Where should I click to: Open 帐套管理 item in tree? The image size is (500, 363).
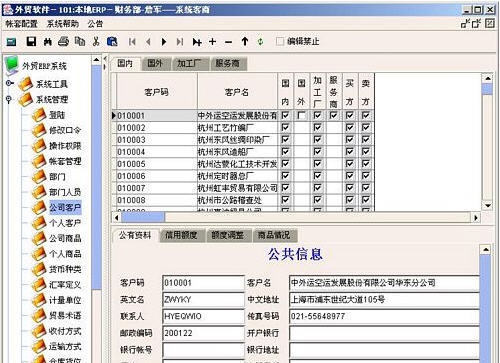coord(65,161)
